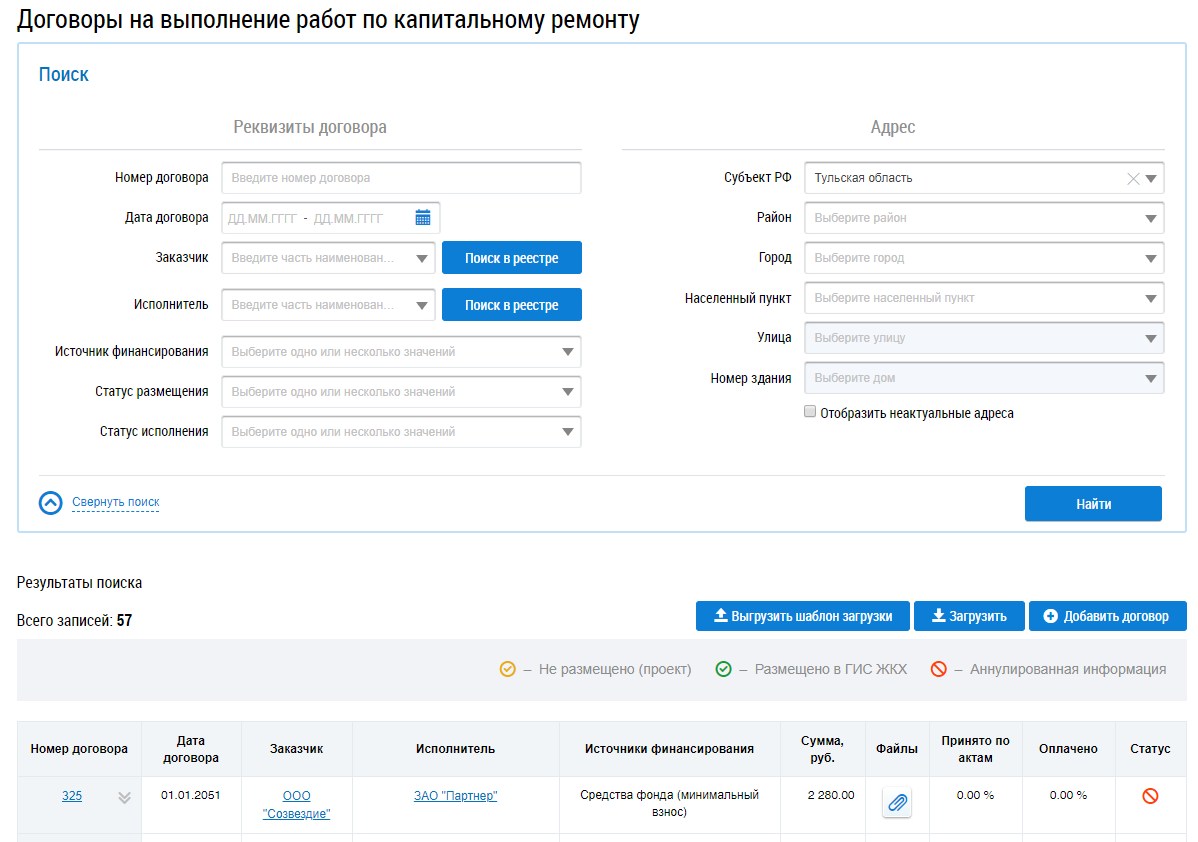Open the Заказчик dropdown list
The width and height of the screenshot is (1198, 842).
(421, 258)
